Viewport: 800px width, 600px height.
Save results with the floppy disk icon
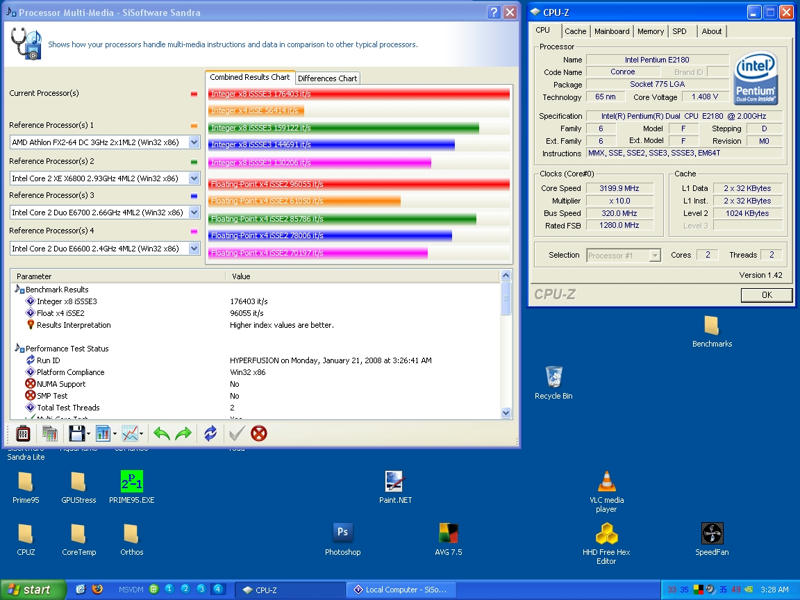[77, 434]
